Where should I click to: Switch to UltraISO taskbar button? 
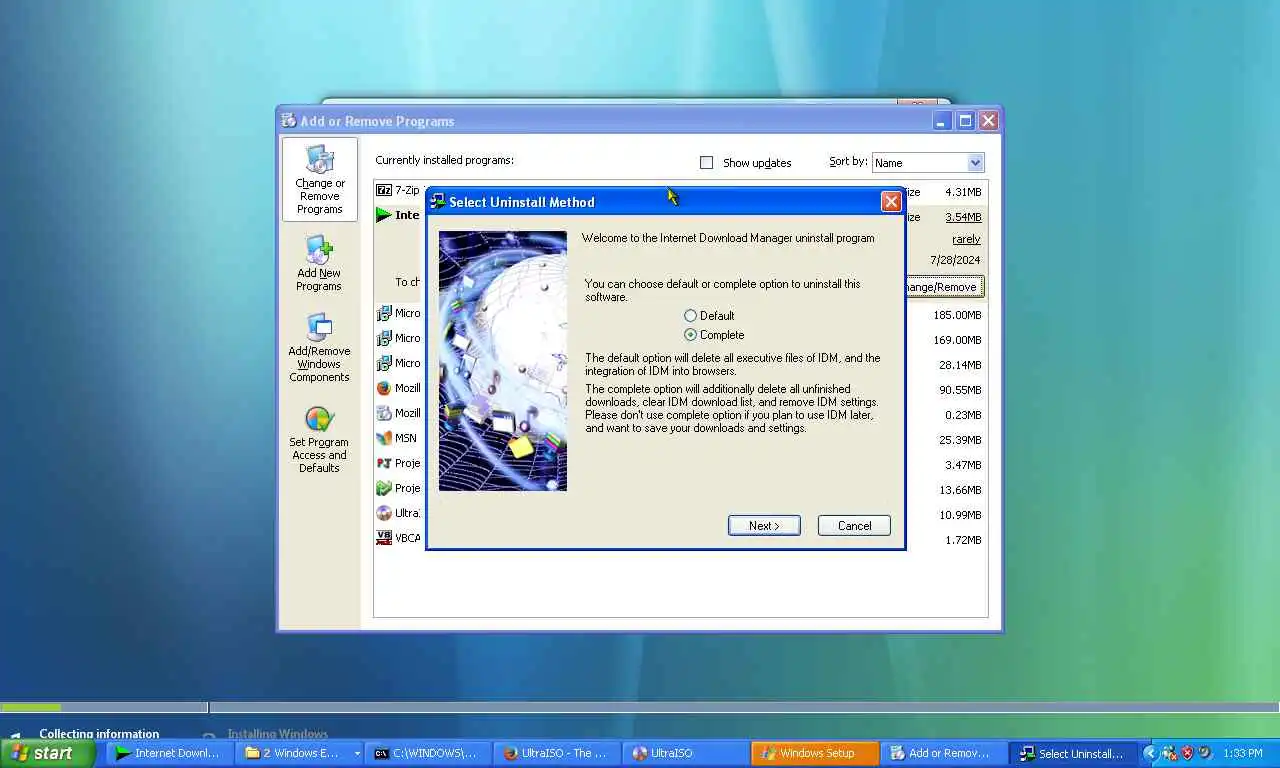684,753
